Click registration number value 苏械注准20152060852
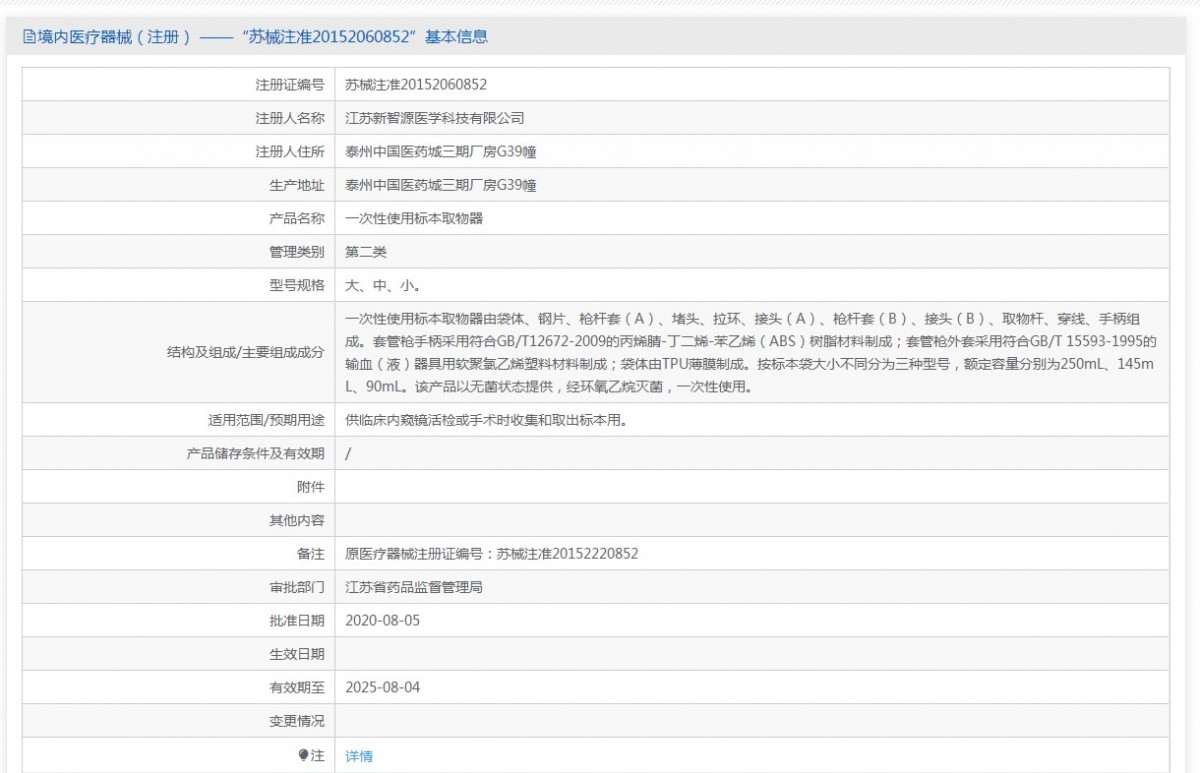Screen dimensions: 1200x773 point(416,85)
